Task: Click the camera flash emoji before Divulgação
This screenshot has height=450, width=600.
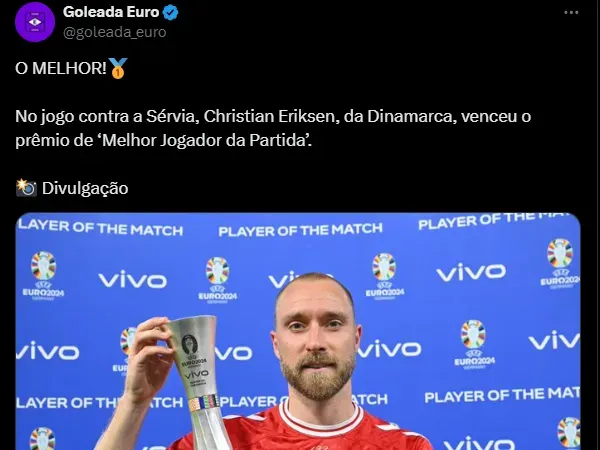Action: [x=26, y=188]
